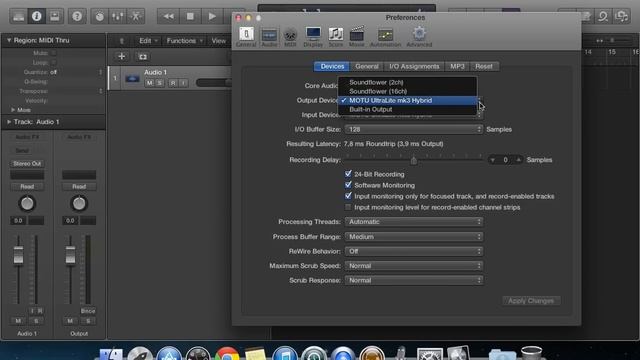Toggle 24-Bit Recording checkbox
This screenshot has height=360, width=640.
pos(348,174)
